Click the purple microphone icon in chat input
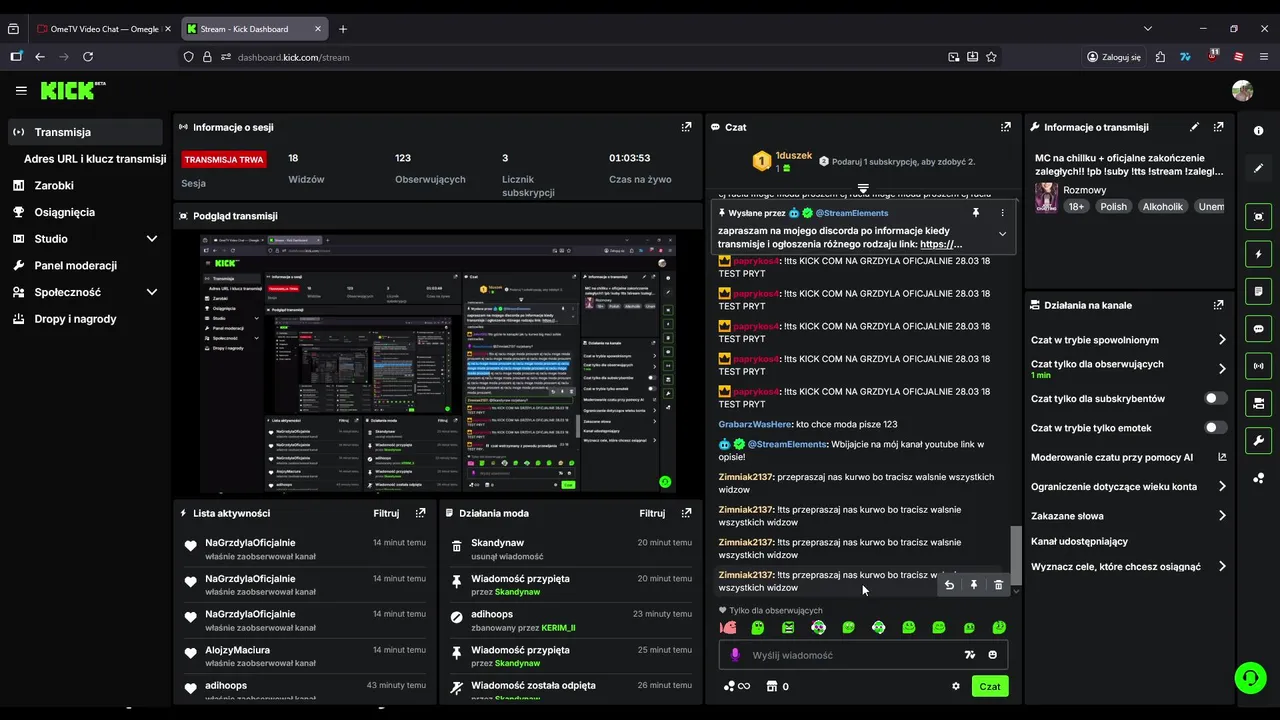This screenshot has width=1280, height=720. tap(735, 655)
